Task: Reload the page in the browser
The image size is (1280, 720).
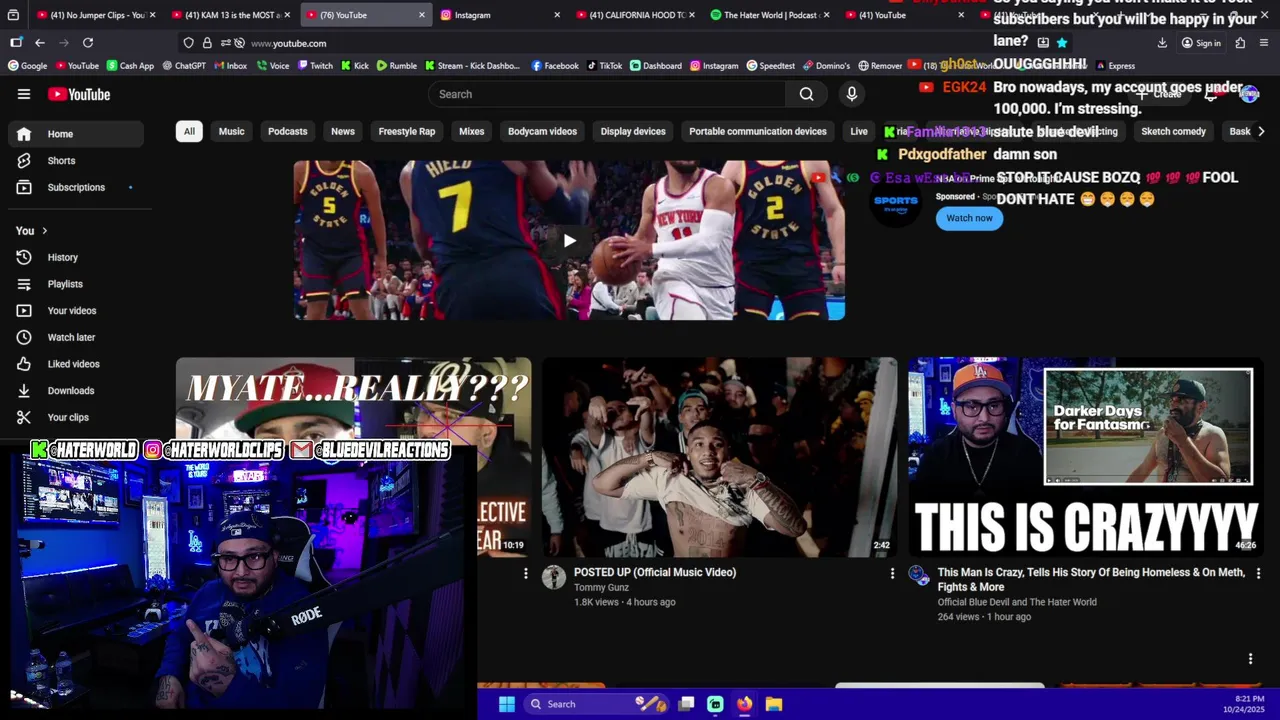Action: click(88, 43)
